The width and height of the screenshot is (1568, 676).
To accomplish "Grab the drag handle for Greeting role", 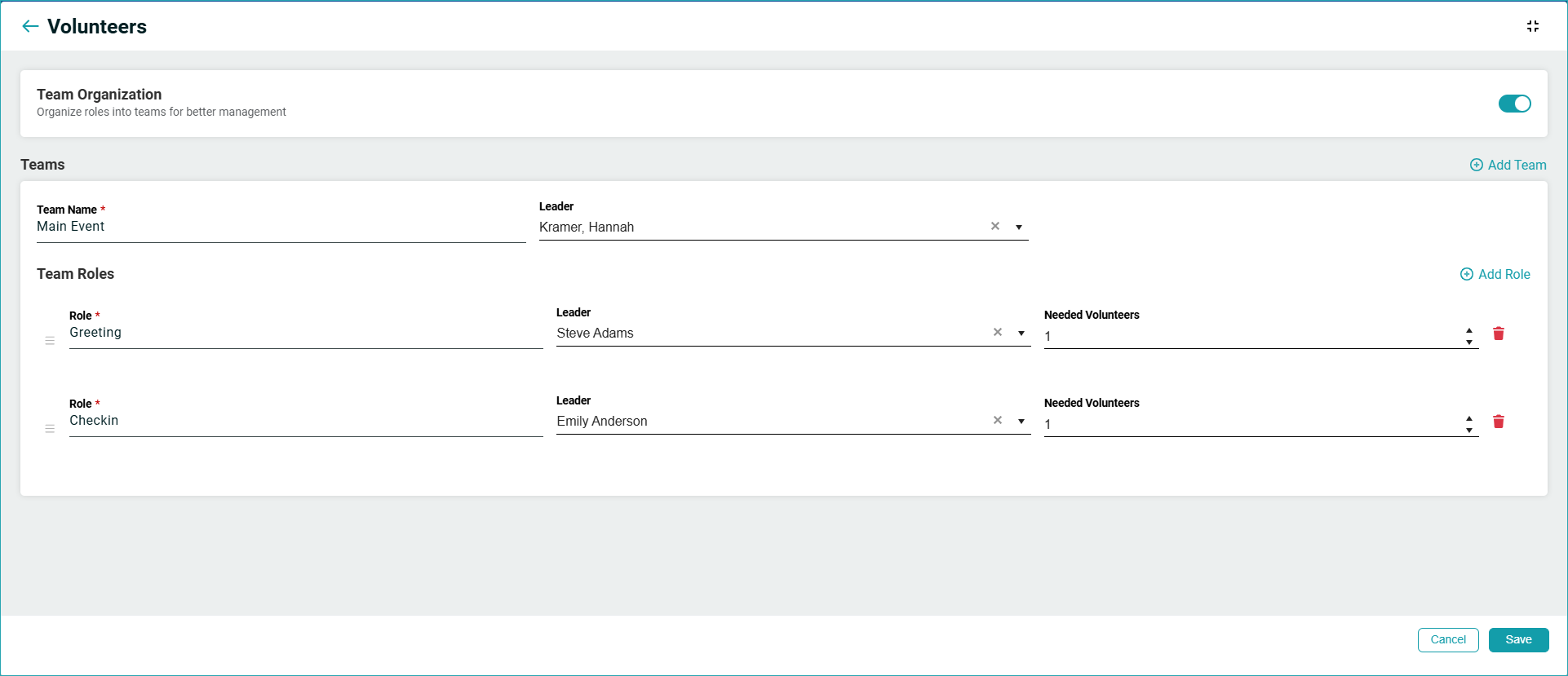I will pos(50,341).
